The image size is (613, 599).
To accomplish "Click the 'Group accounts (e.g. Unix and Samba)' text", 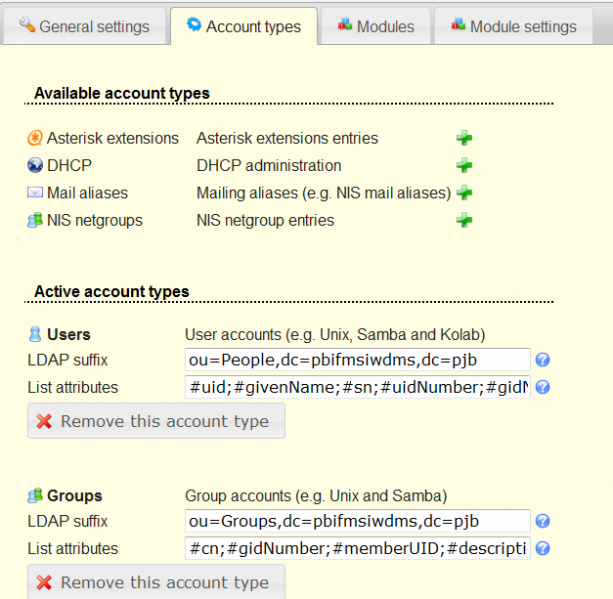I will [x=316, y=496].
